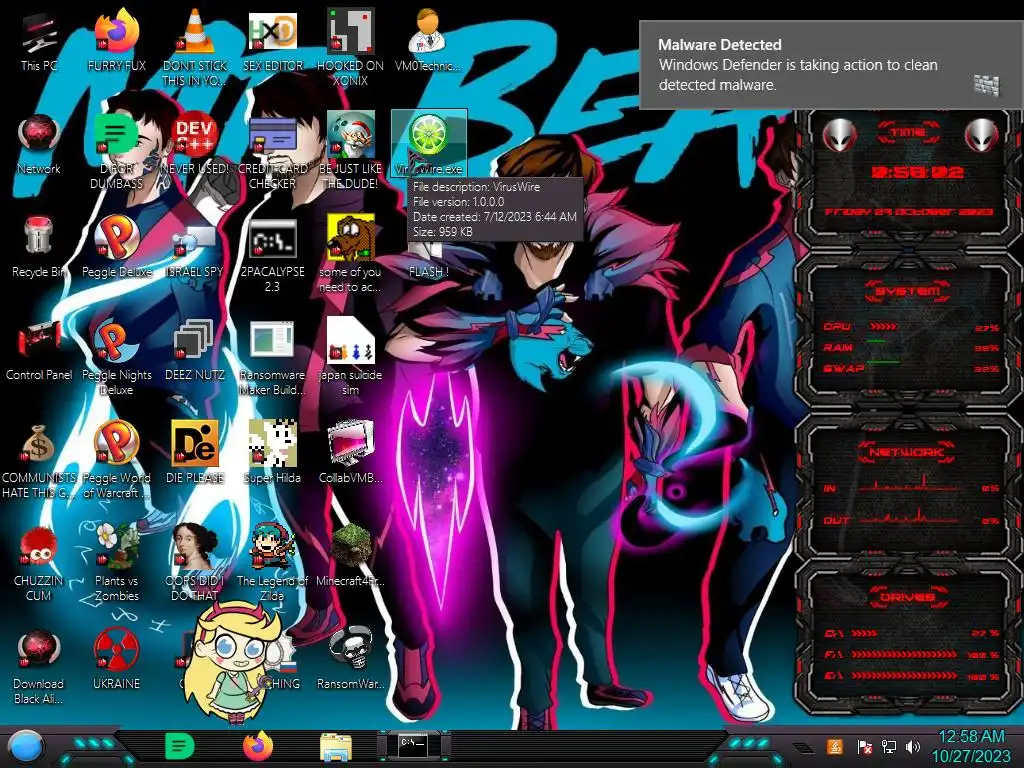Launch Firefox from the taskbar
Screen dimensions: 1024x768
tap(258, 746)
